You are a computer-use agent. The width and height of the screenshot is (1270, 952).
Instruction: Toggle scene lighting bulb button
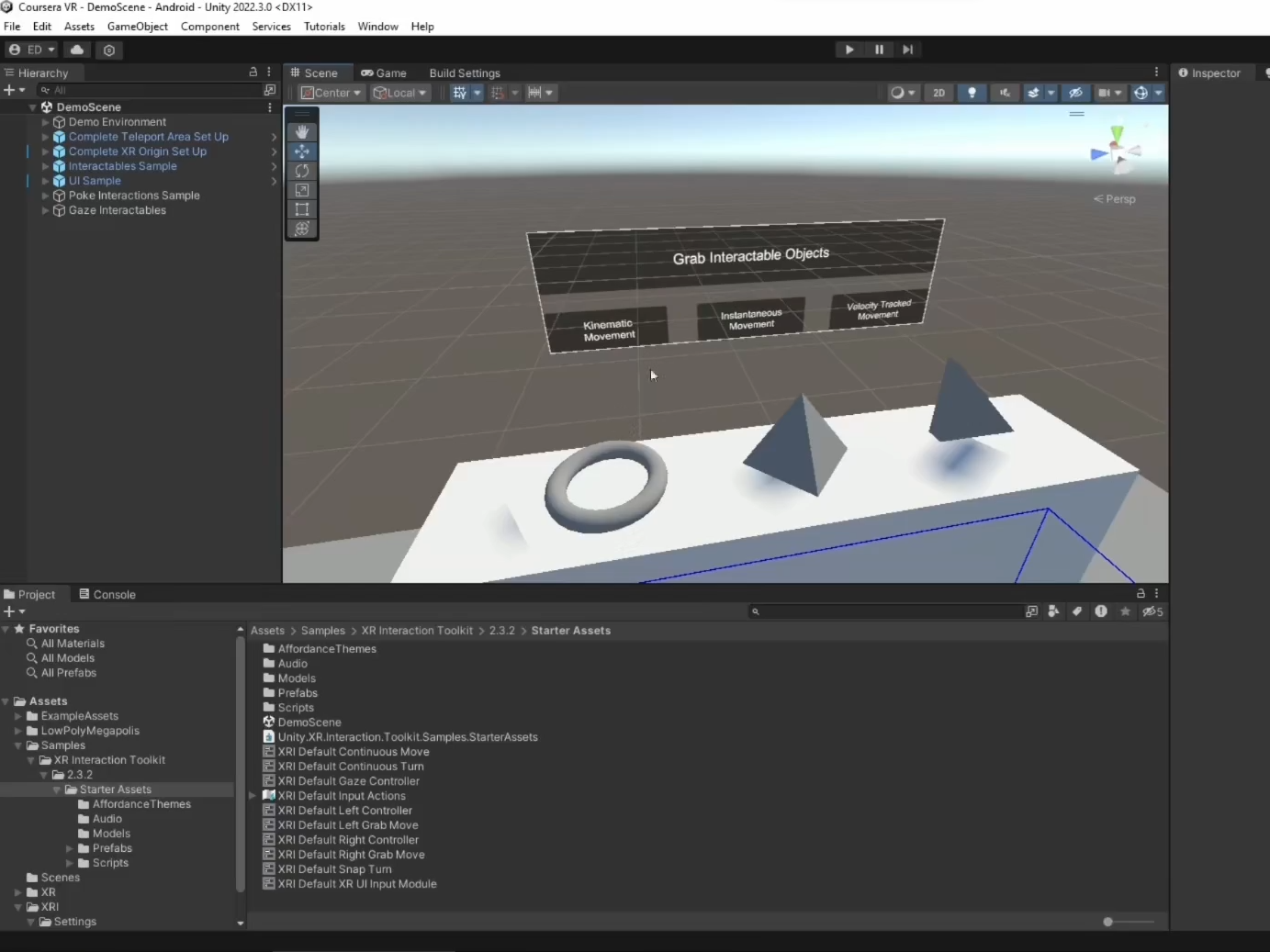[972, 93]
